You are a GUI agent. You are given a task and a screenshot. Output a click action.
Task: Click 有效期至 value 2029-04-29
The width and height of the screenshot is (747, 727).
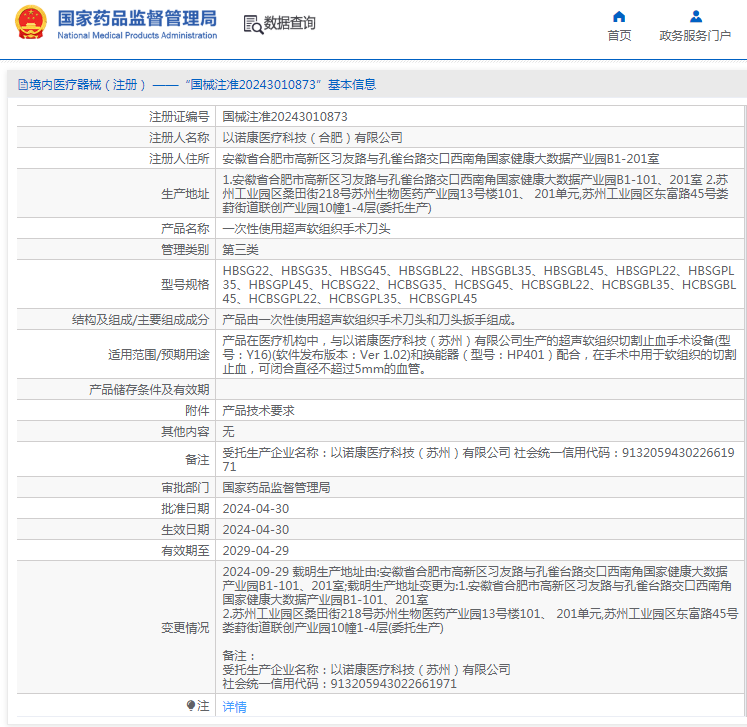(256, 551)
